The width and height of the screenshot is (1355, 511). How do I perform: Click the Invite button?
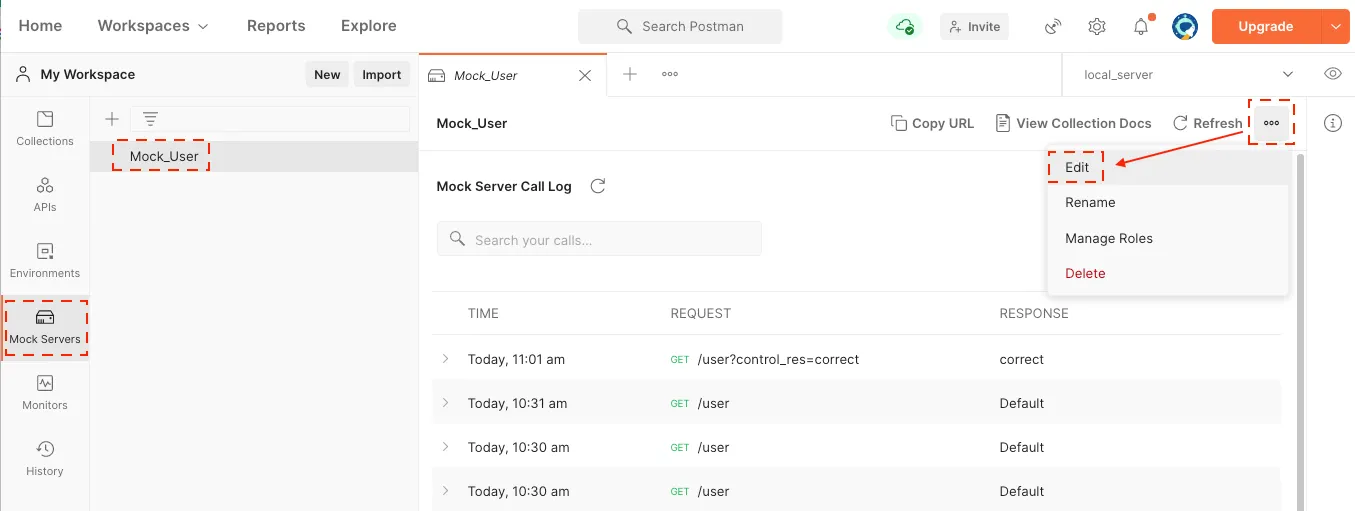coord(974,27)
